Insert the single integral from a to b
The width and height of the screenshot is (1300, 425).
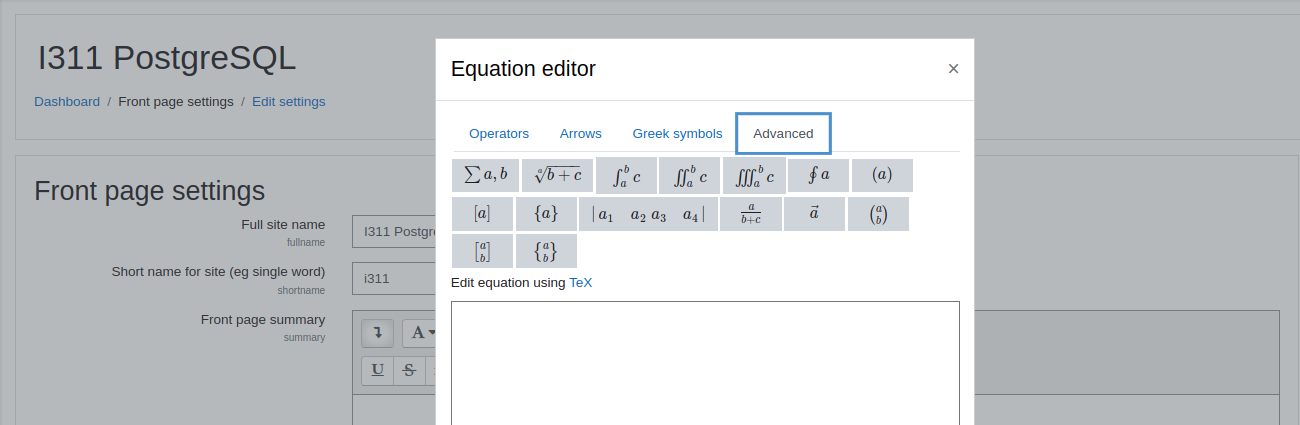pos(626,175)
